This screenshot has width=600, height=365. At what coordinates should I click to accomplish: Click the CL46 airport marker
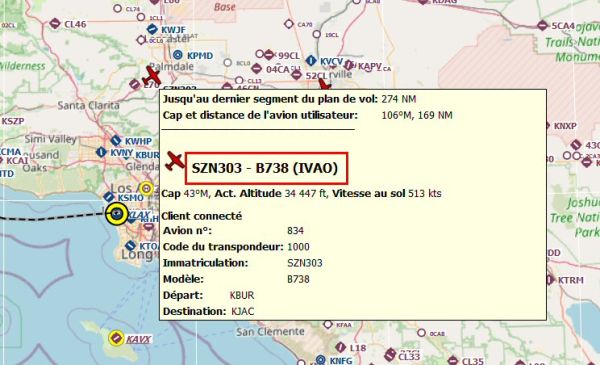click(55, 24)
